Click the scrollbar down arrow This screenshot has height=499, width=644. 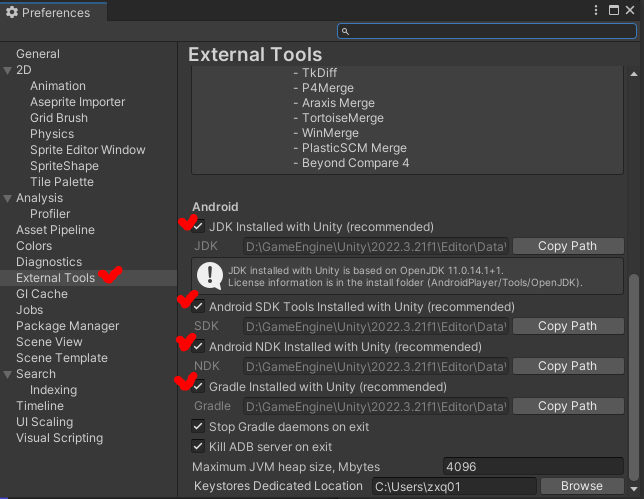pyautogui.click(x=634, y=489)
